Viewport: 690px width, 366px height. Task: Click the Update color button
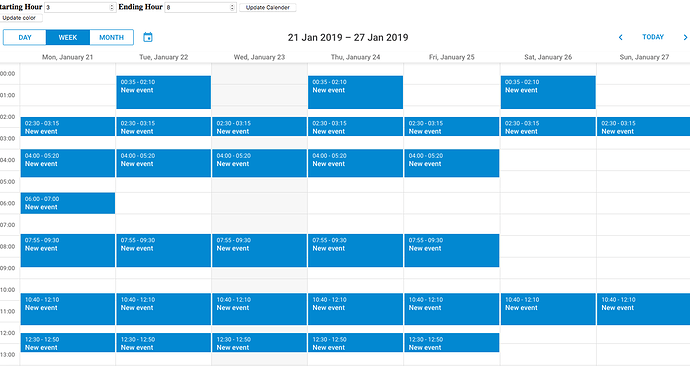pyautogui.click(x=19, y=18)
